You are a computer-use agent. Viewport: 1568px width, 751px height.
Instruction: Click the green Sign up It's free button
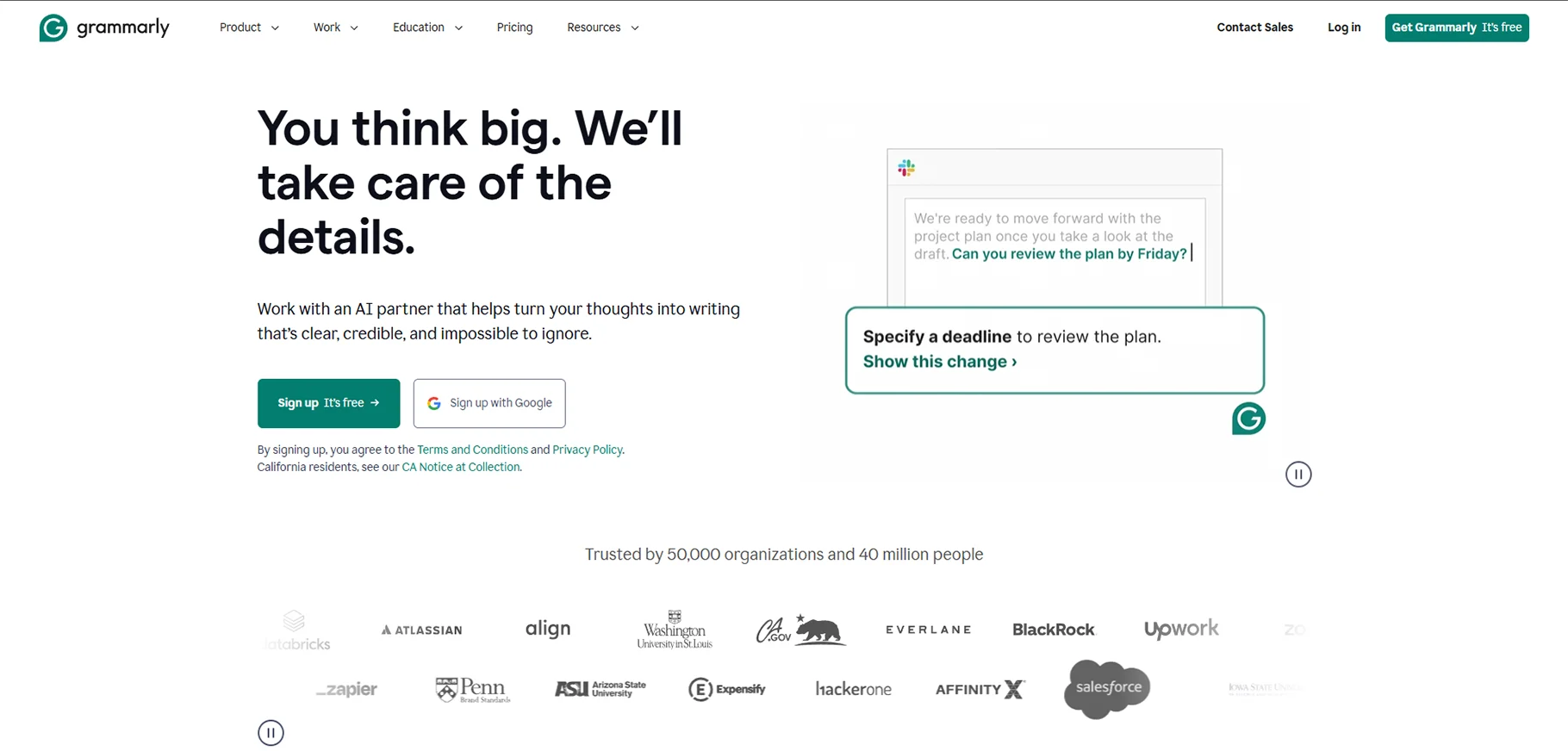coord(328,403)
